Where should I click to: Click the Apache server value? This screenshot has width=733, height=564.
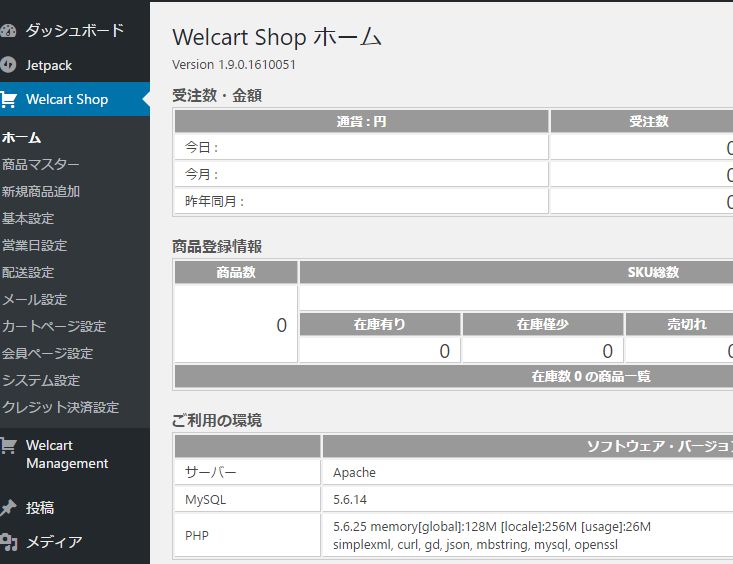[354, 473]
